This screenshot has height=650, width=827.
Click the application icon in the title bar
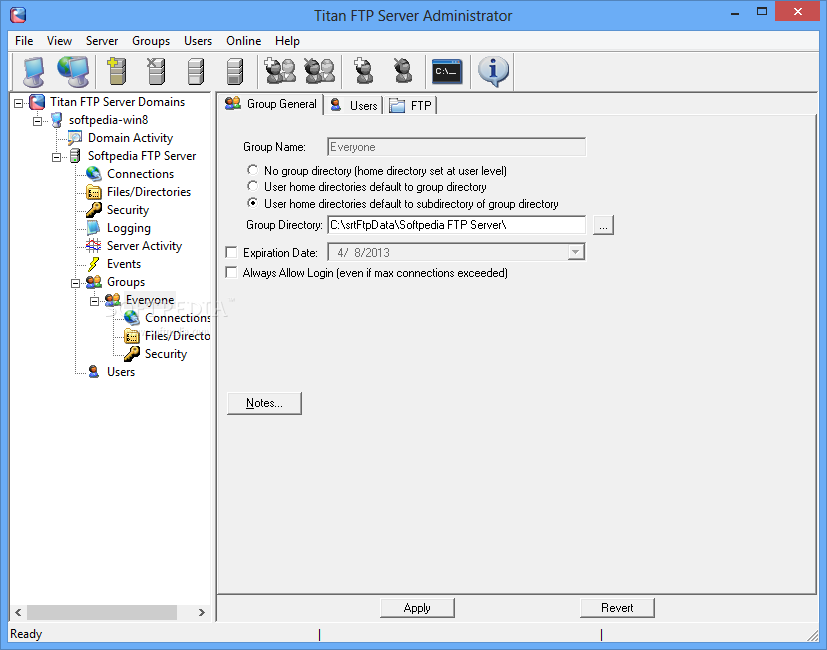click(18, 15)
